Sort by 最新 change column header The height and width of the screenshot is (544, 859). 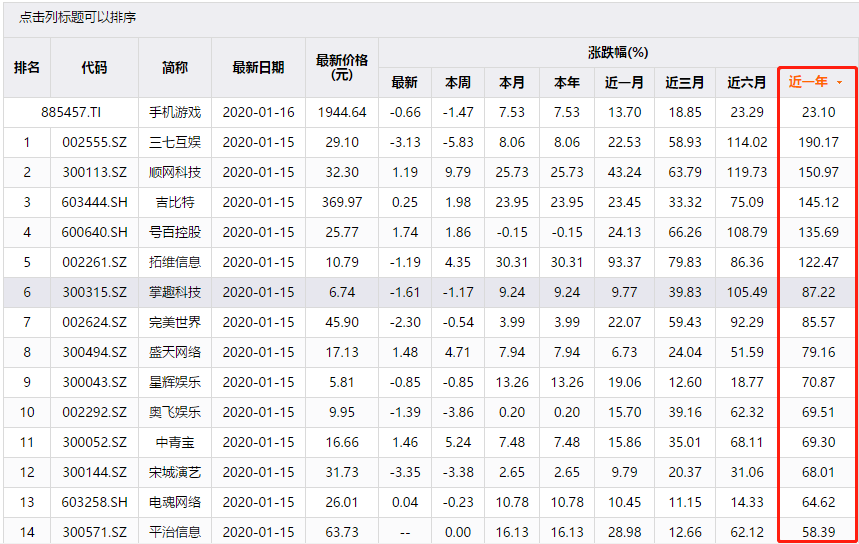coord(405,83)
